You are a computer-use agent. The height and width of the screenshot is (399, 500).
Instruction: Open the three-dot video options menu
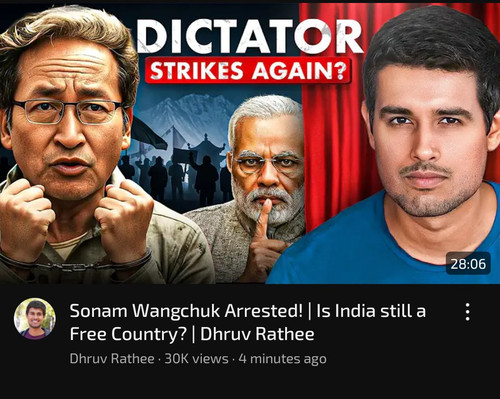pyautogui.click(x=468, y=312)
